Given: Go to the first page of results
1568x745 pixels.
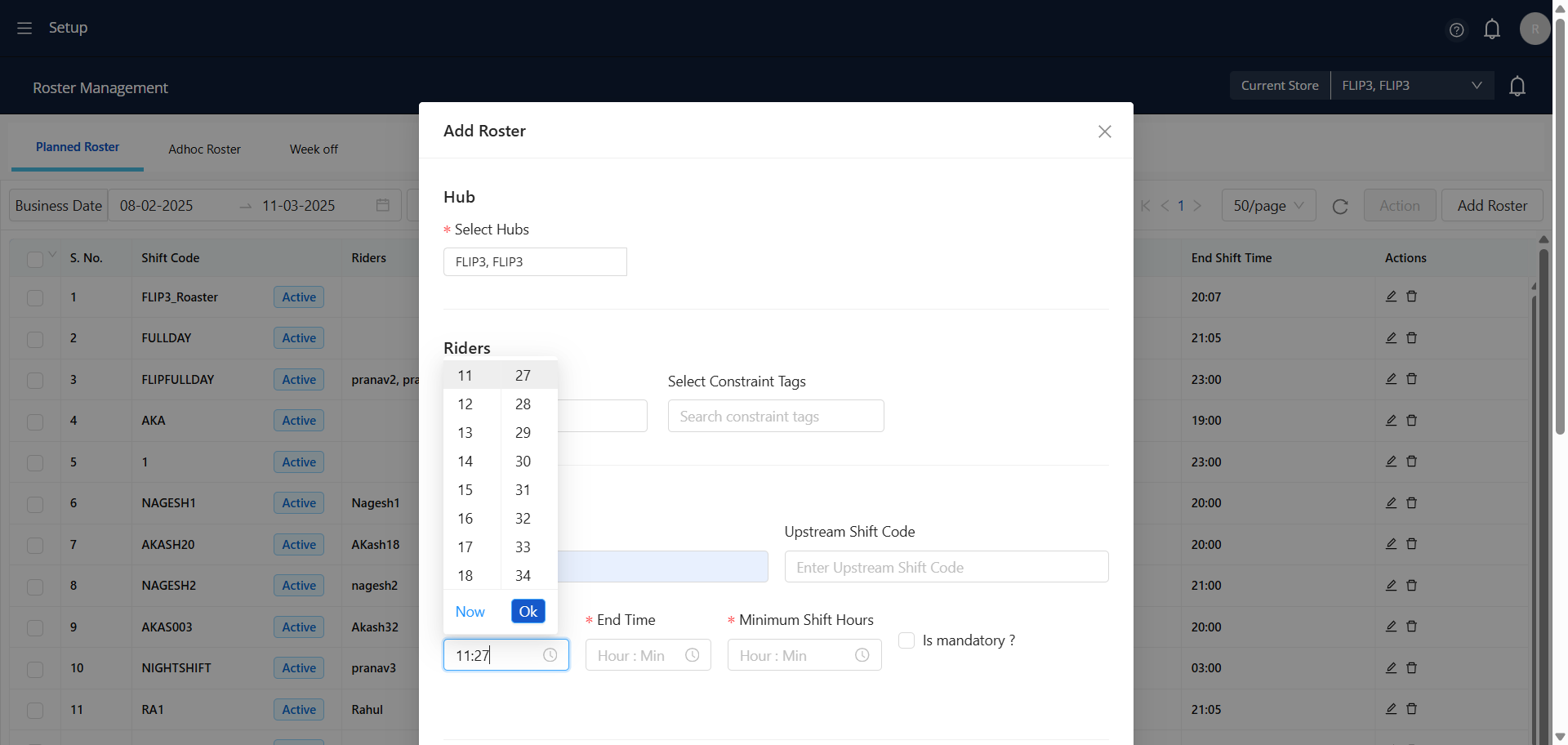Looking at the screenshot, I should [1145, 206].
